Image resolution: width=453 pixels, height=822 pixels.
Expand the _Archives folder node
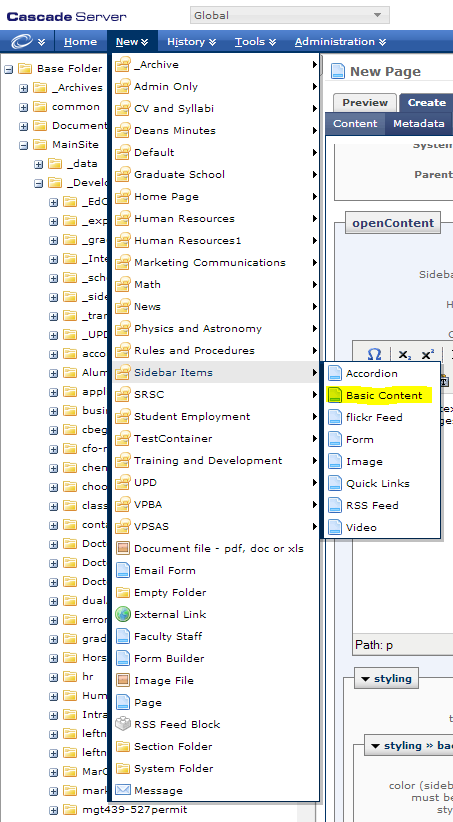coord(24,89)
